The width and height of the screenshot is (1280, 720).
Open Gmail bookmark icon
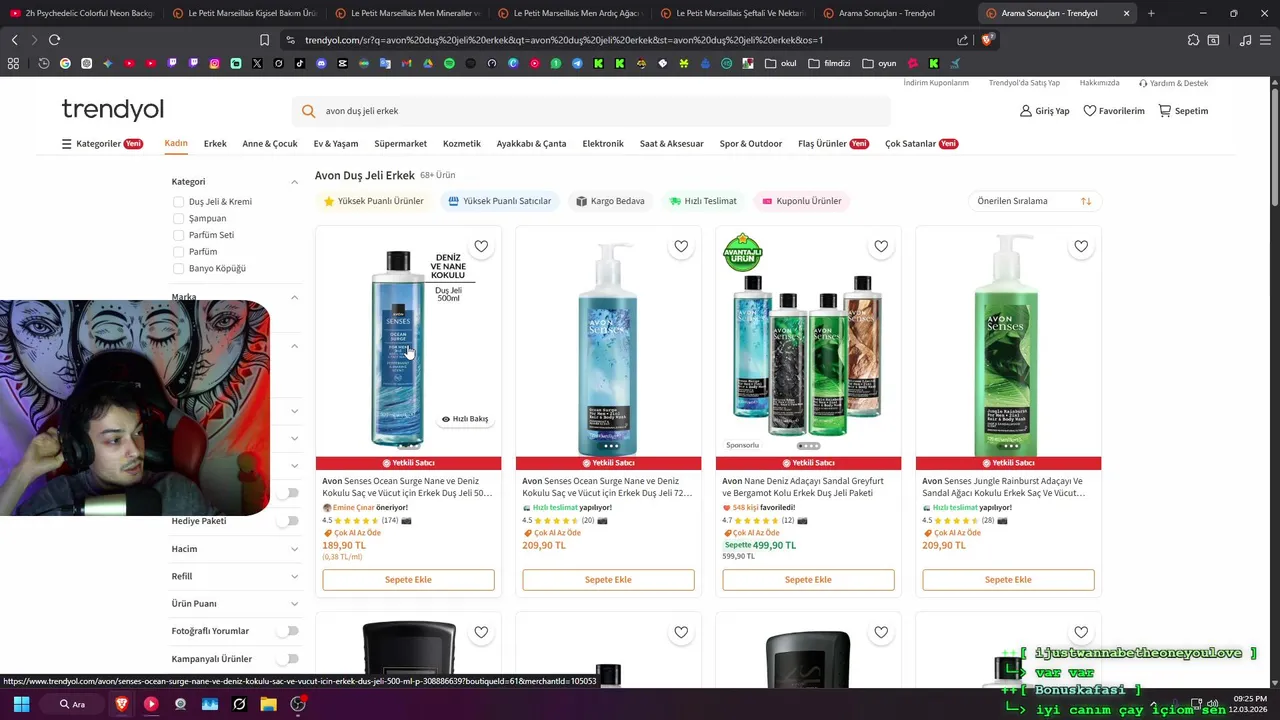pyautogui.click(x=406, y=63)
